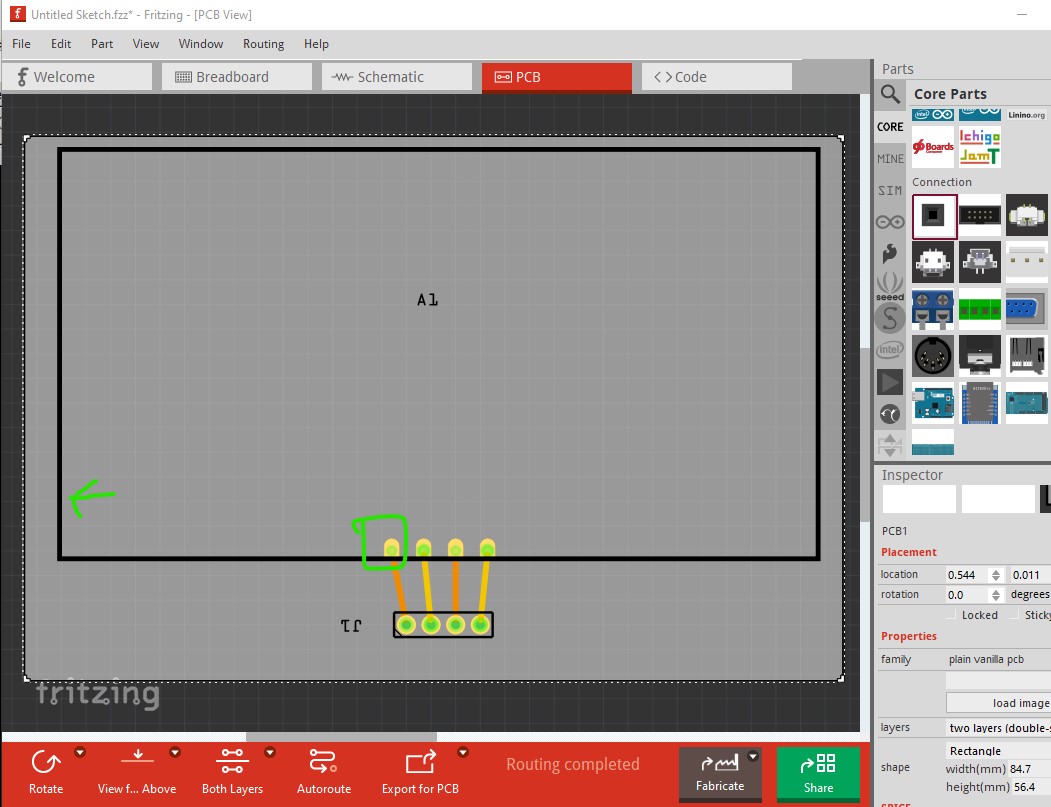1051x807 pixels.
Task: Click the Rotate toolbar button
Action: (x=46, y=771)
